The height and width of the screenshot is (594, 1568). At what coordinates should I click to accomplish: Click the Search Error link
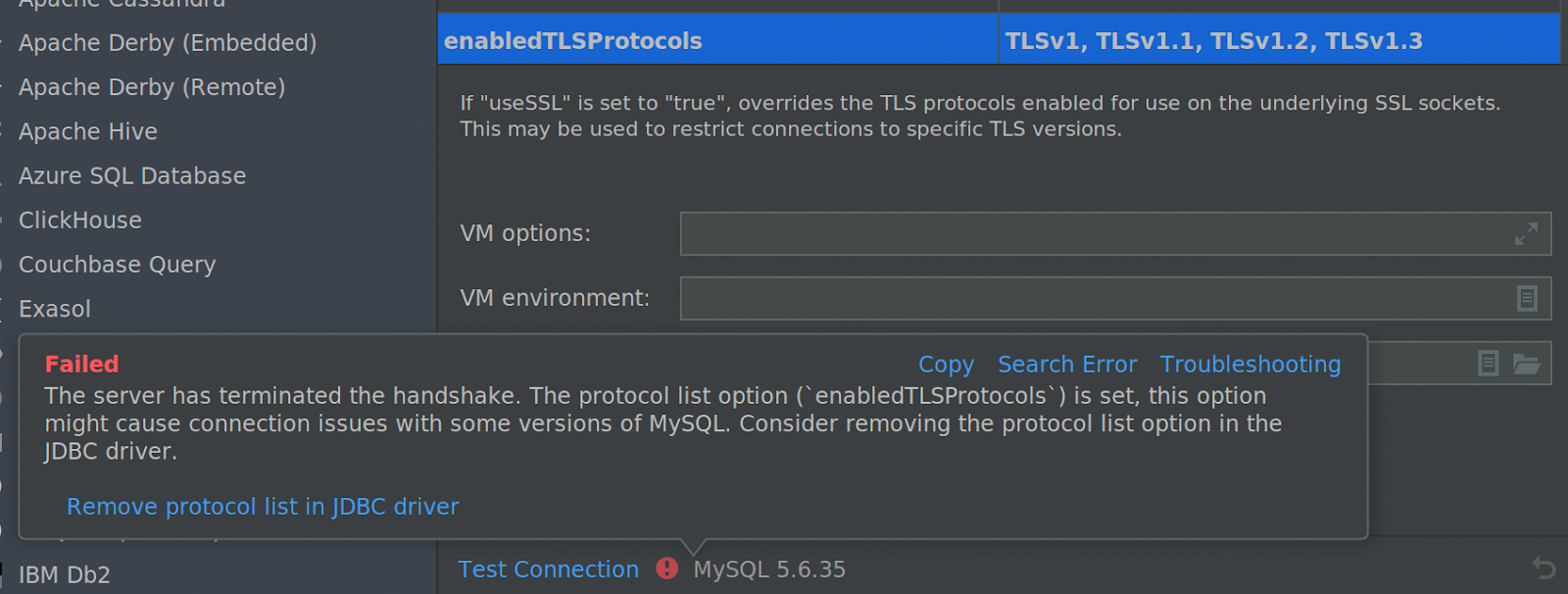[x=1067, y=365]
